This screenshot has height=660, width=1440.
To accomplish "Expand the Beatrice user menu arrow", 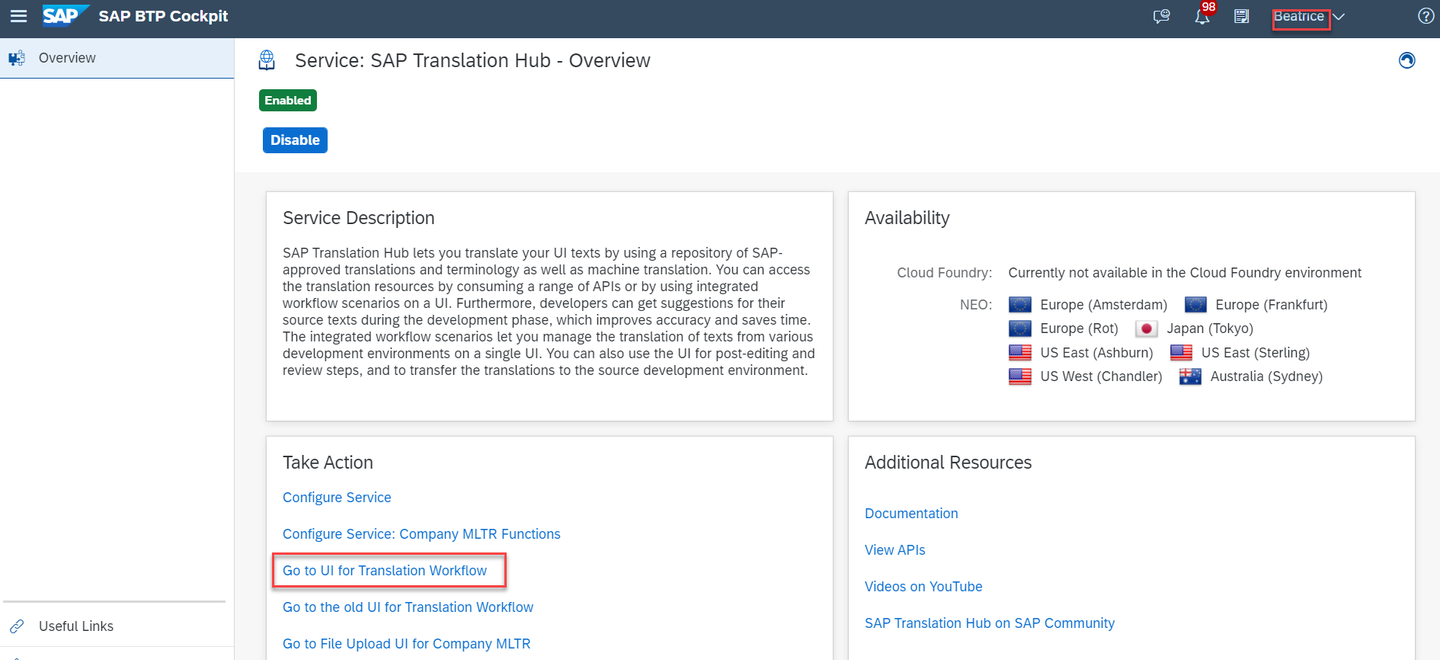I will click(1339, 17).
